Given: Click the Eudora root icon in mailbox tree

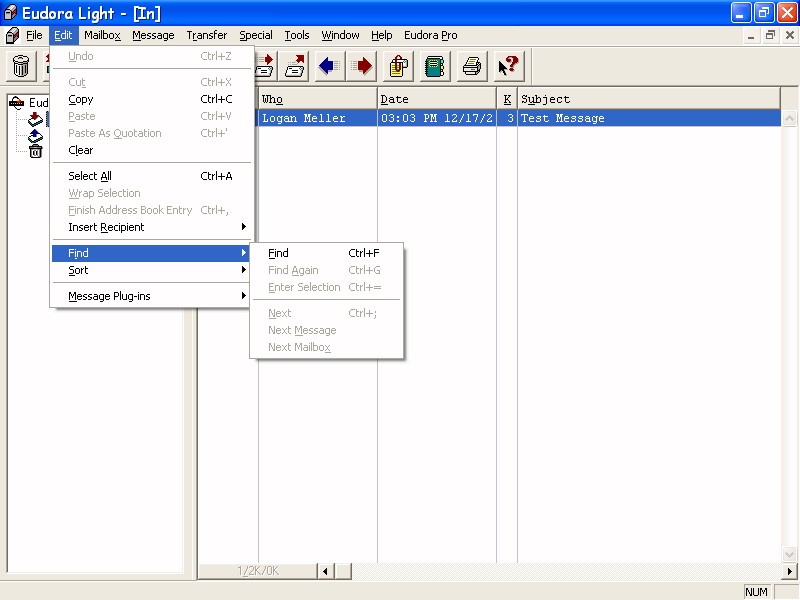Looking at the screenshot, I should point(16,103).
